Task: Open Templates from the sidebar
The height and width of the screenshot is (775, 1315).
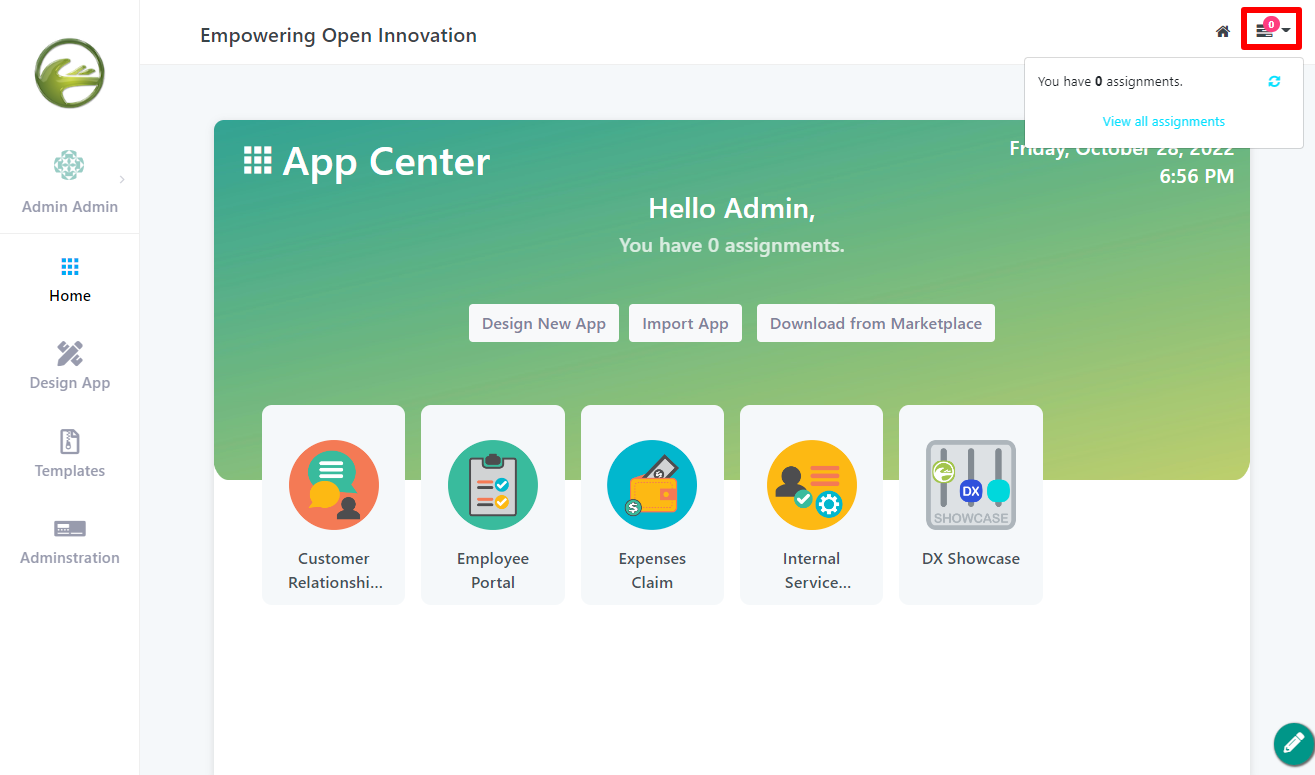Action: (x=70, y=454)
